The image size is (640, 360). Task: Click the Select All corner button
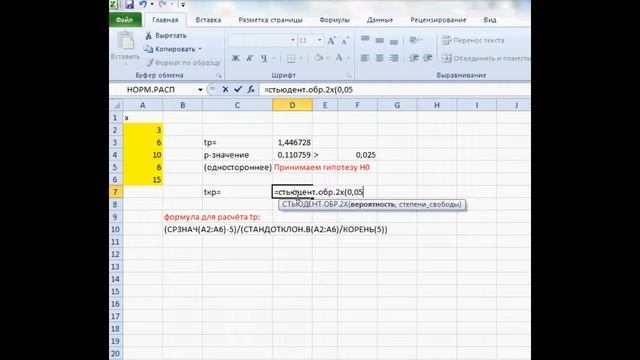[116, 105]
